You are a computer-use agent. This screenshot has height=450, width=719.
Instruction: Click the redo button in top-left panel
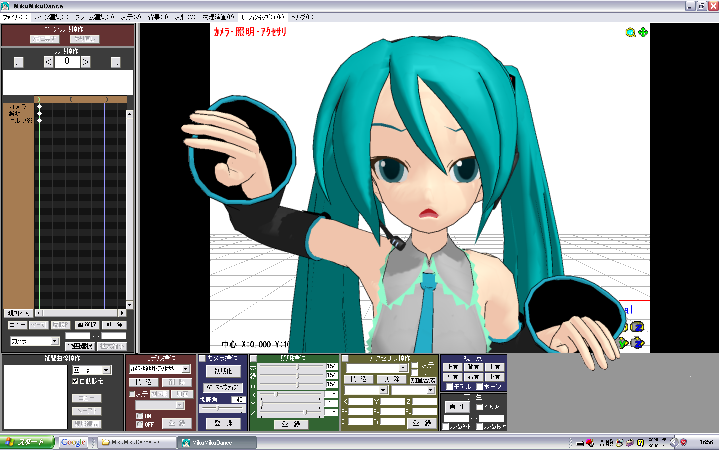tap(84, 39)
